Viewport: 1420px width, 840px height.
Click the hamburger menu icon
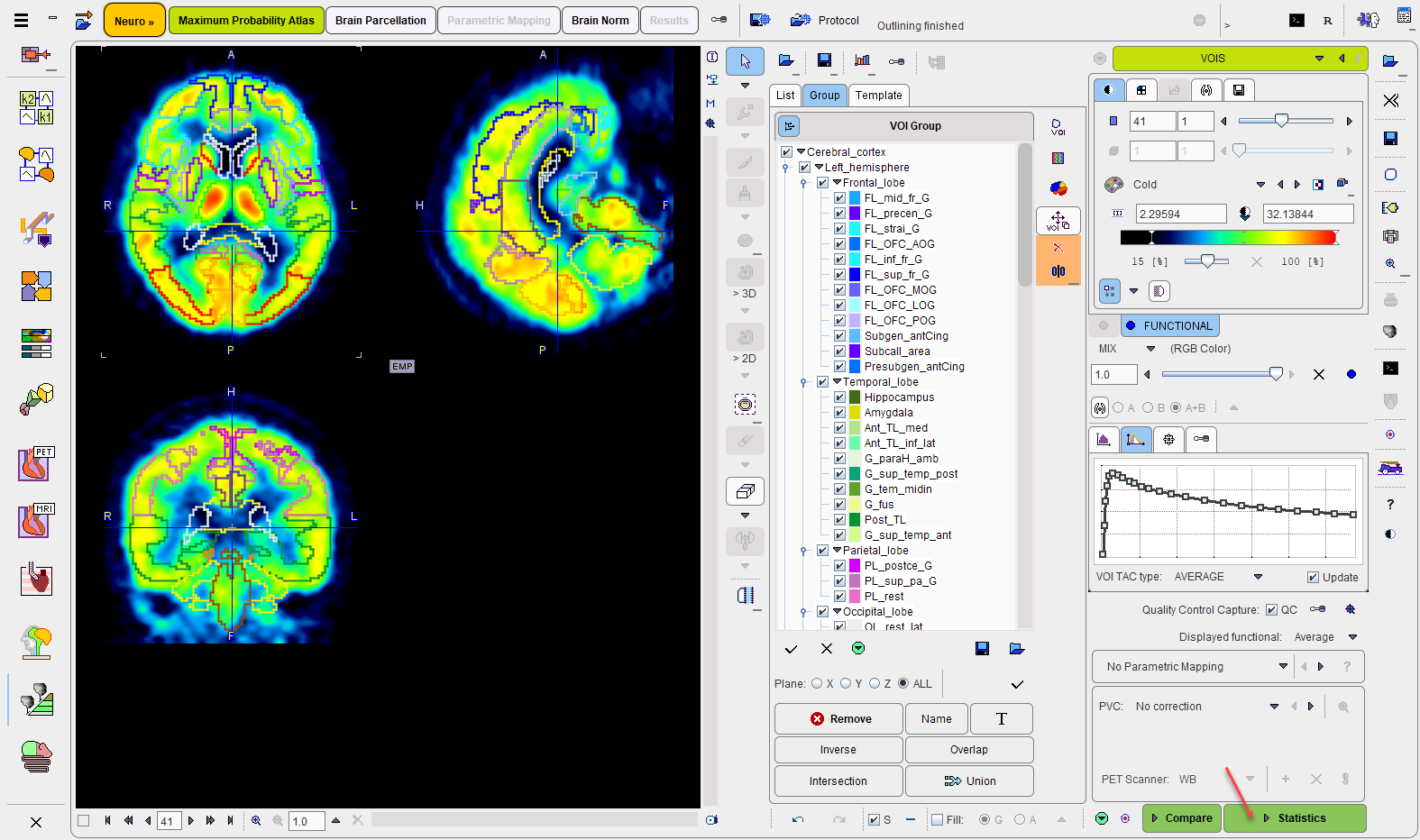[x=21, y=19]
